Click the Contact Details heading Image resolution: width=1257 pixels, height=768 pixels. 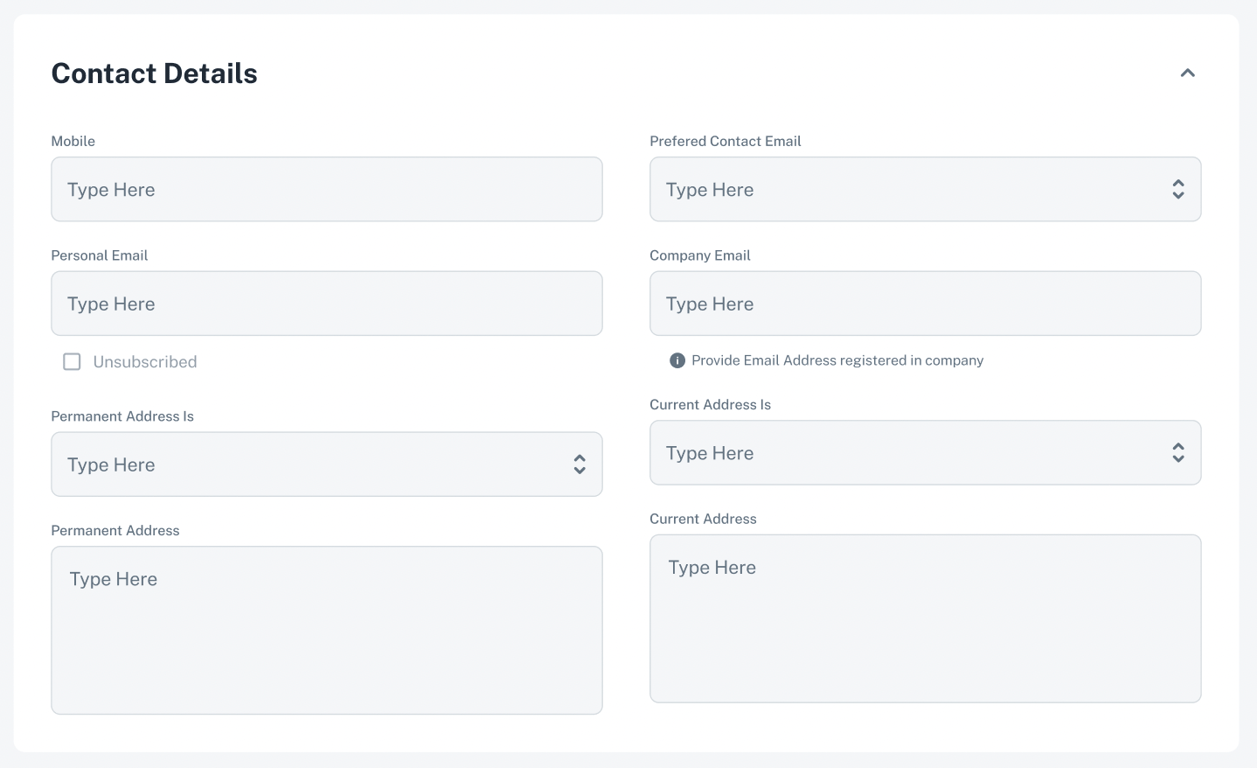[x=154, y=73]
